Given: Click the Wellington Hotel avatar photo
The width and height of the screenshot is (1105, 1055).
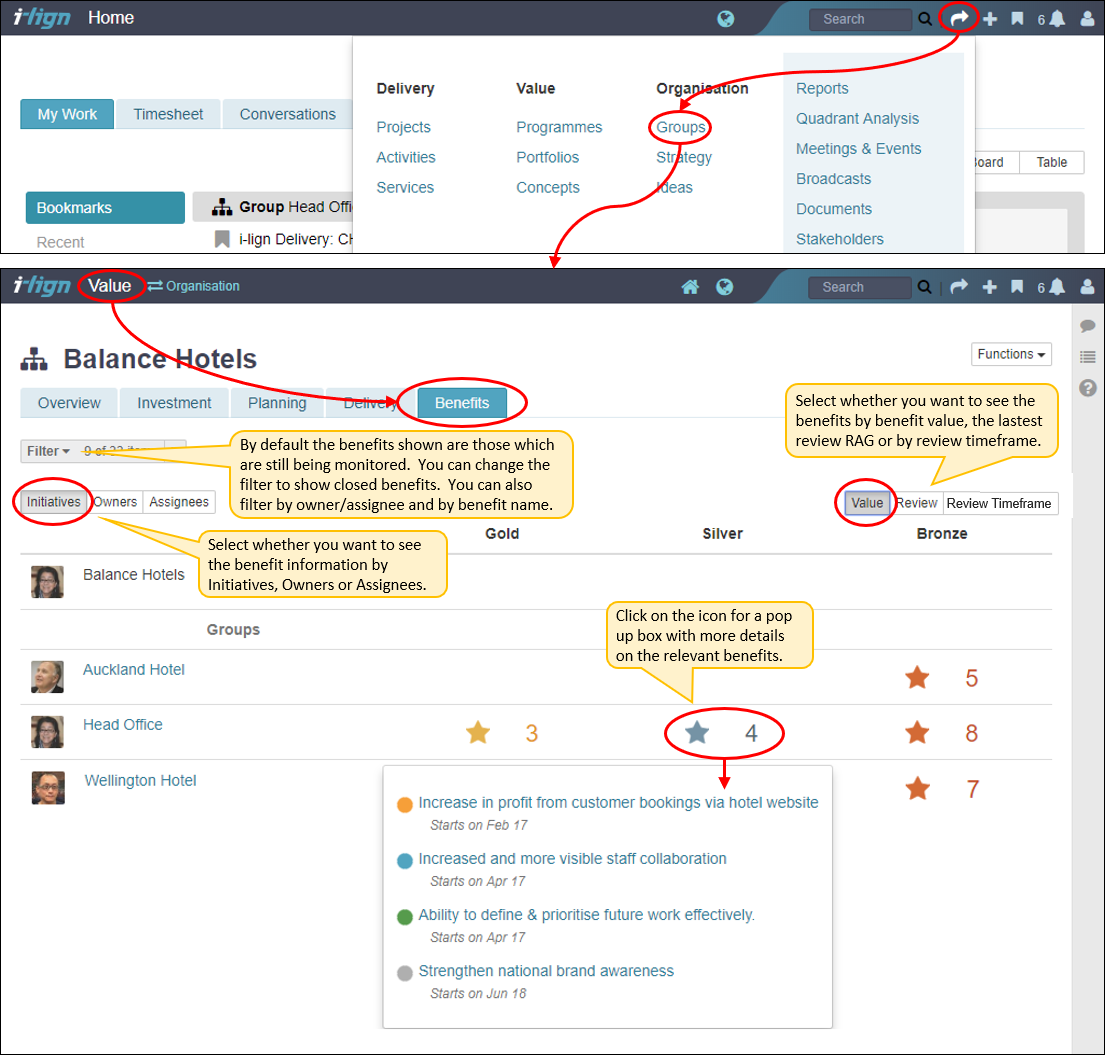Looking at the screenshot, I should click(48, 788).
